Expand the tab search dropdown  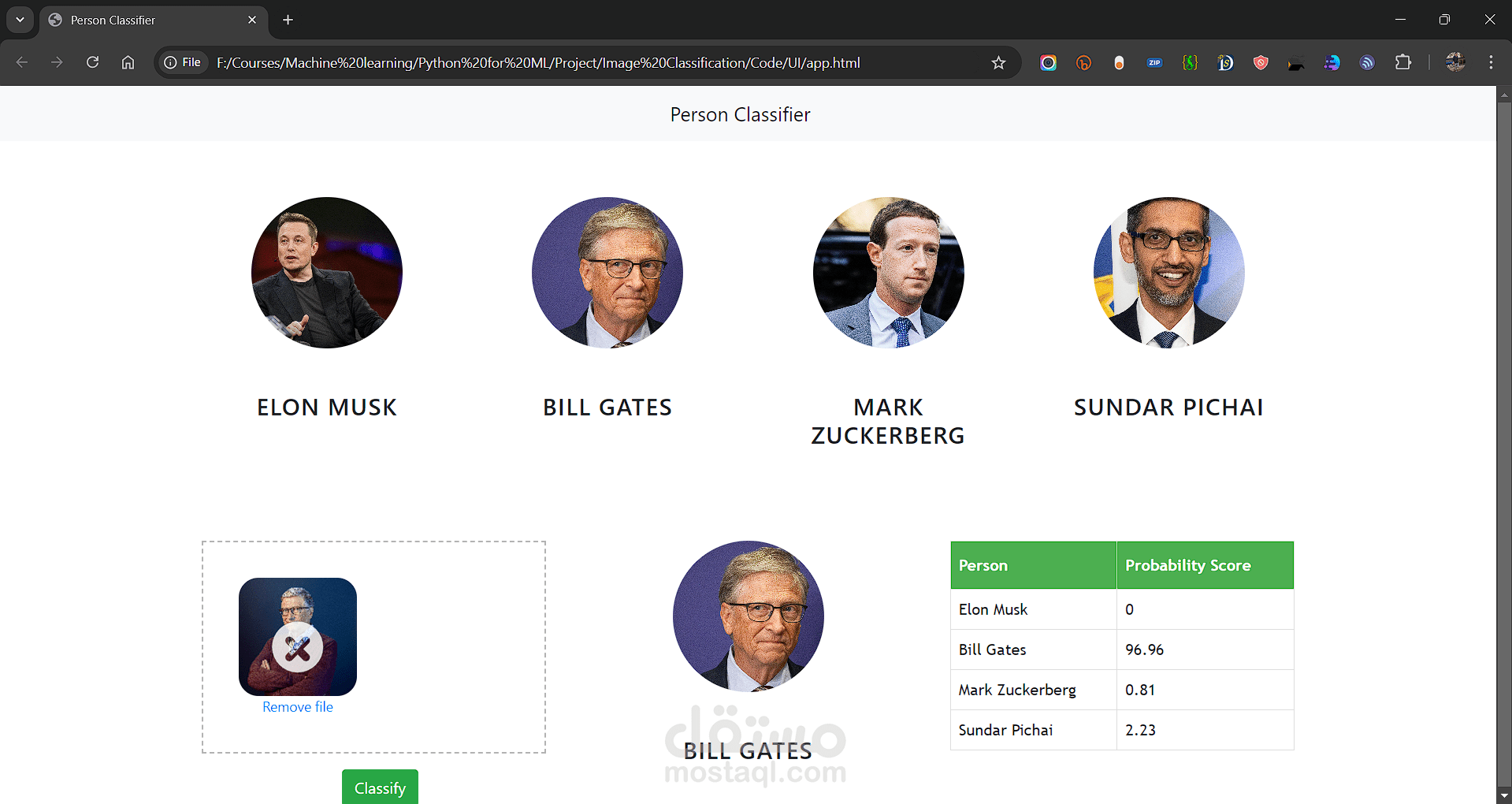tap(20, 20)
